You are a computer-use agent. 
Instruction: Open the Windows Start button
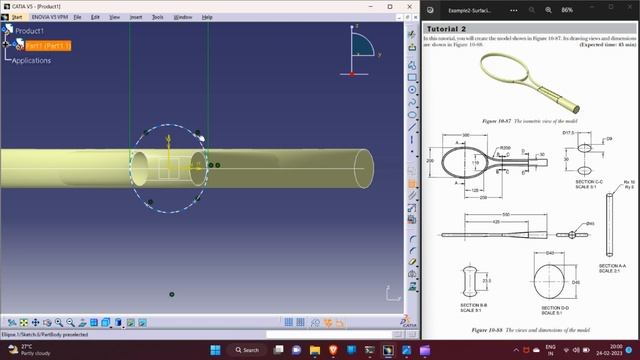click(x=215, y=350)
